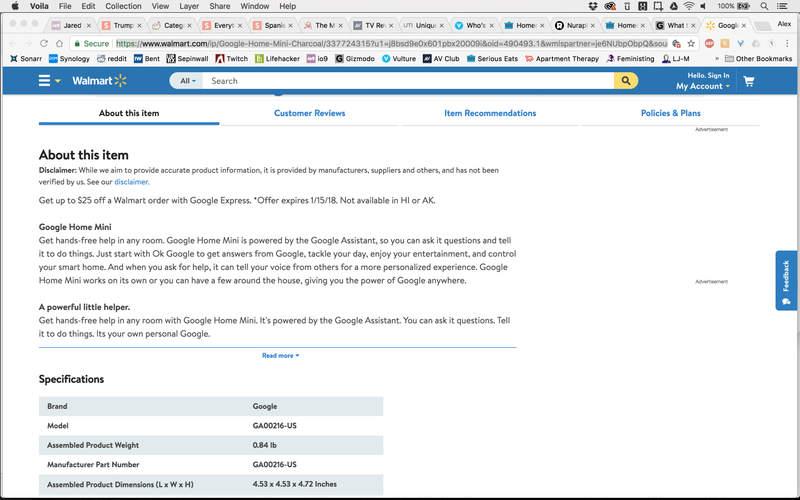Viewport: 800px width, 500px height.
Task: Open the menu dropdown arrow beside the hamburger
Action: (x=58, y=81)
